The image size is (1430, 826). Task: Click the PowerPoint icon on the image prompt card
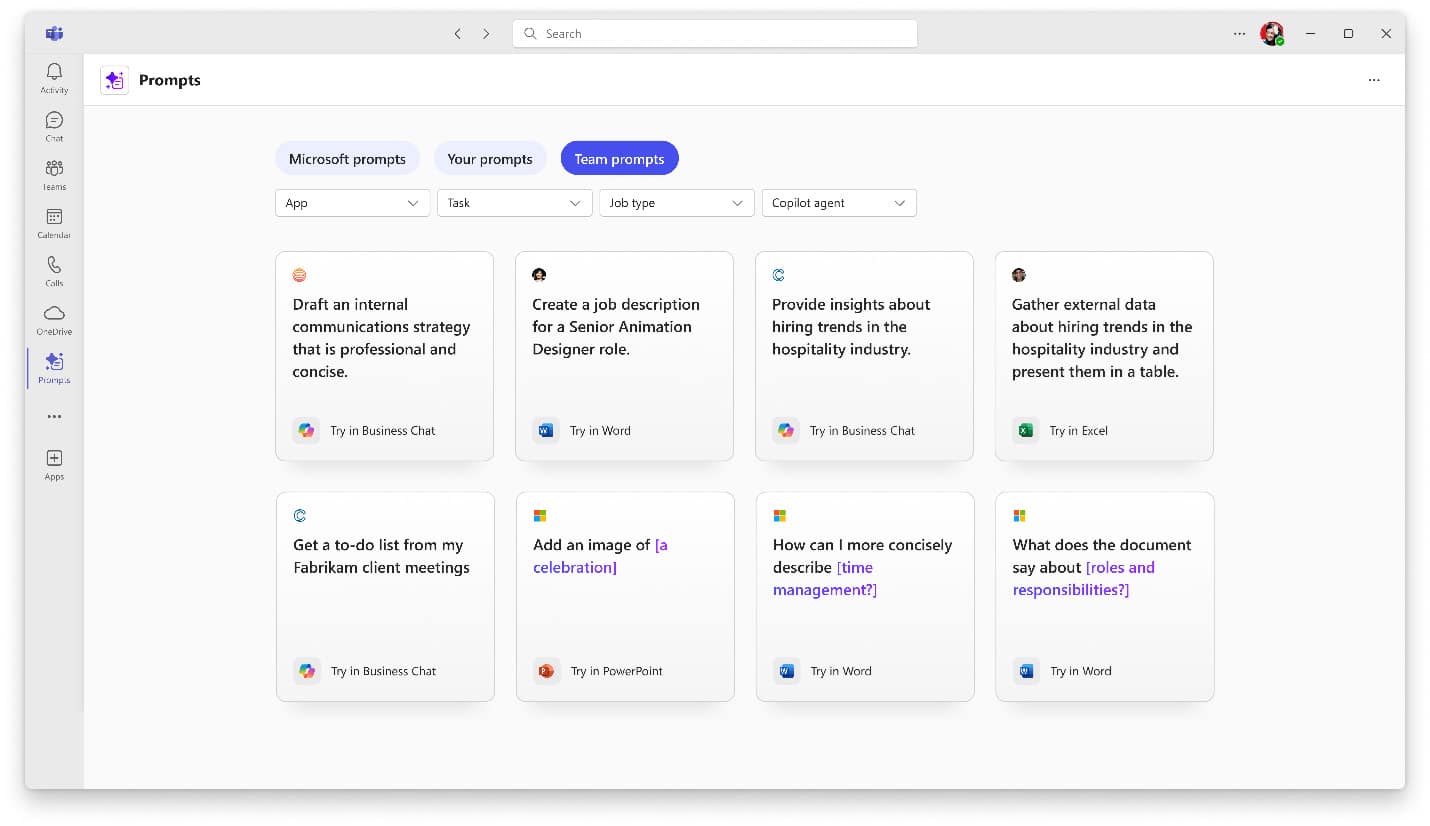pyautogui.click(x=546, y=671)
